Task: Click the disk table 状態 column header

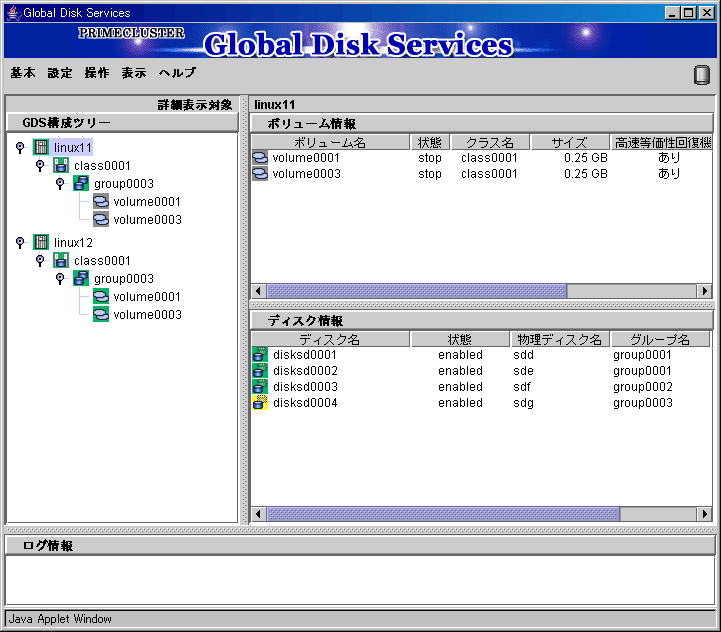Action: (460, 339)
